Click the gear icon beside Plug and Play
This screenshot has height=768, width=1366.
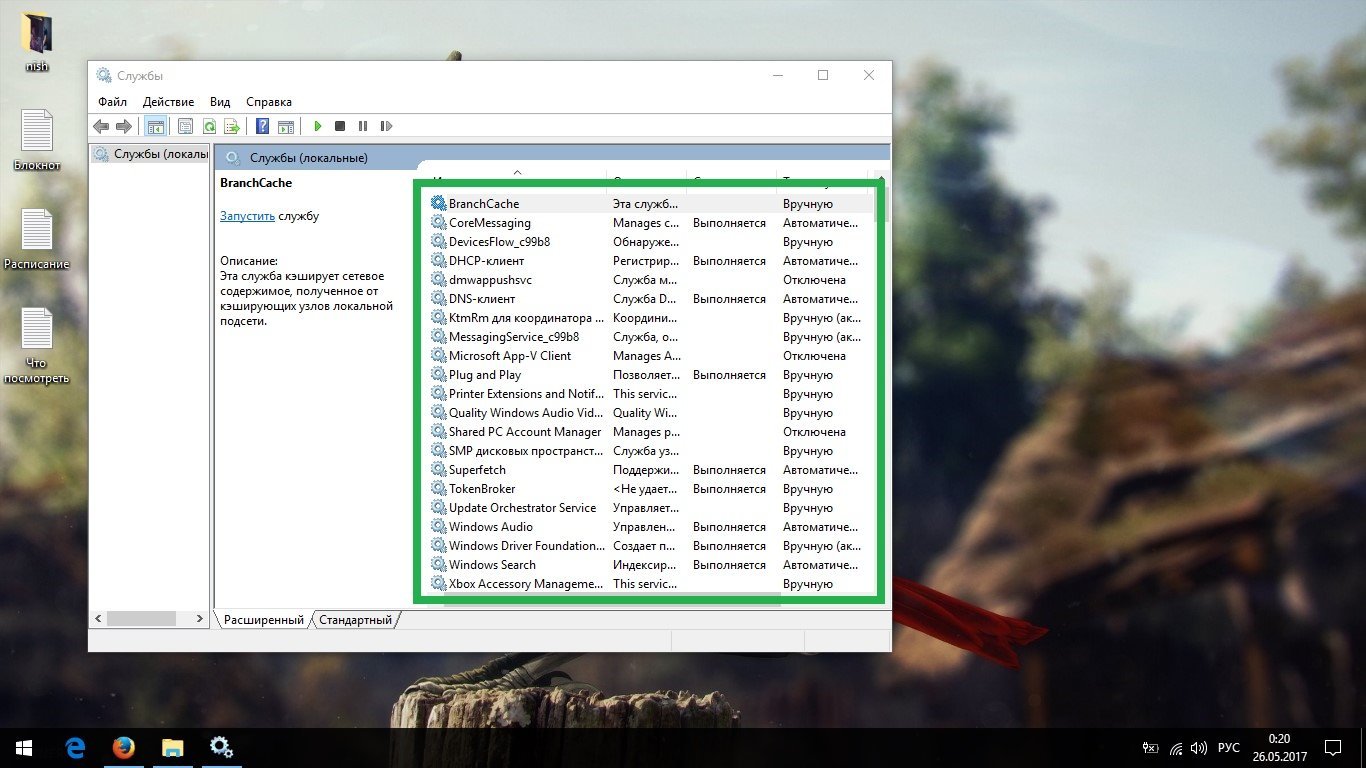[x=438, y=374]
